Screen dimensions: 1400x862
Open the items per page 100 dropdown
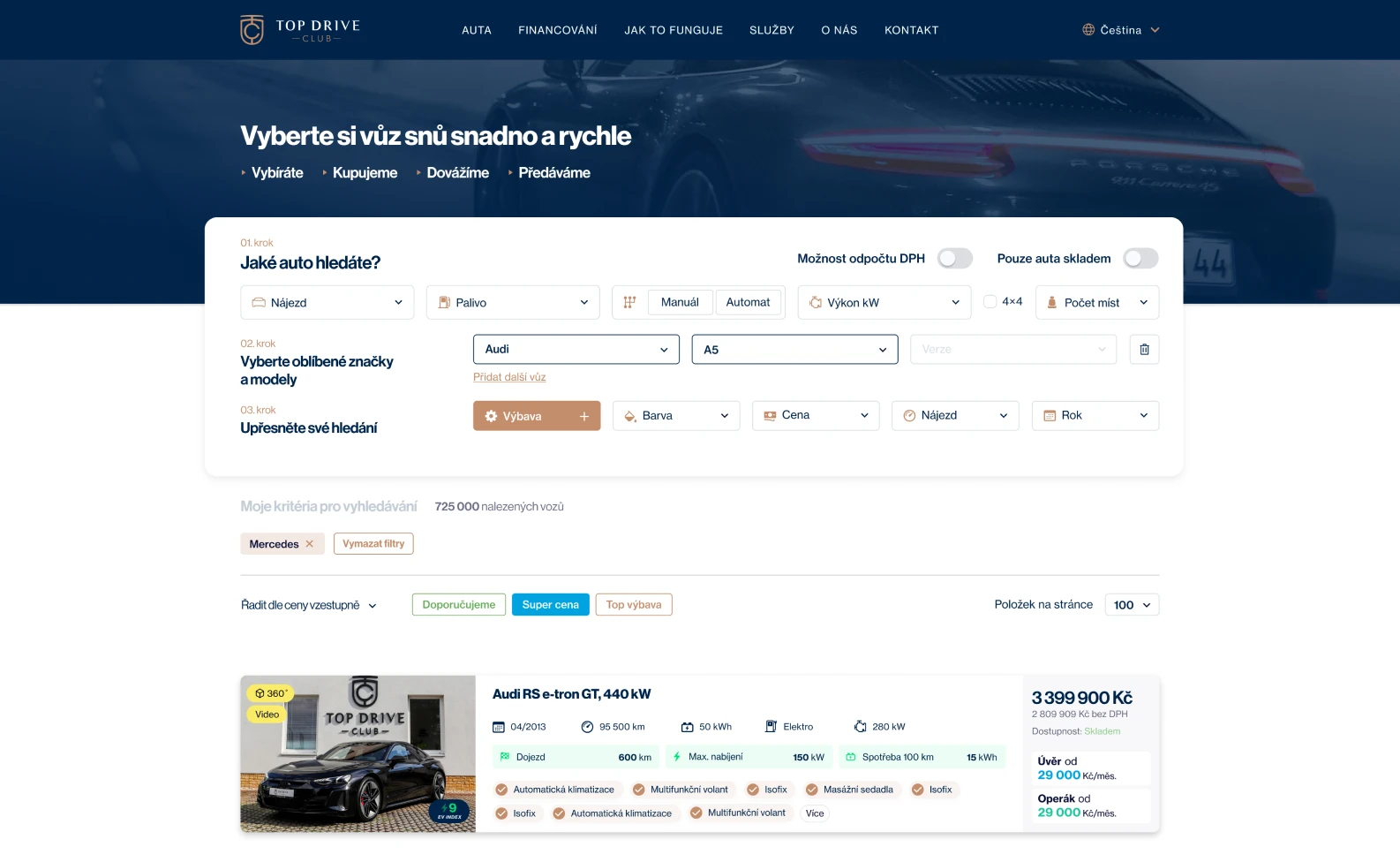click(x=1132, y=605)
